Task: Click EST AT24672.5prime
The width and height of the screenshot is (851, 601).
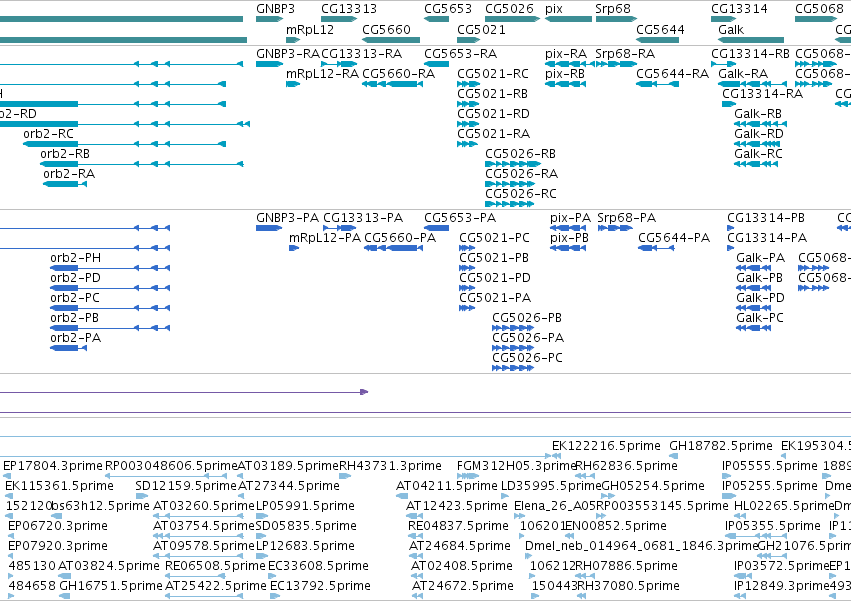Action: point(463,586)
